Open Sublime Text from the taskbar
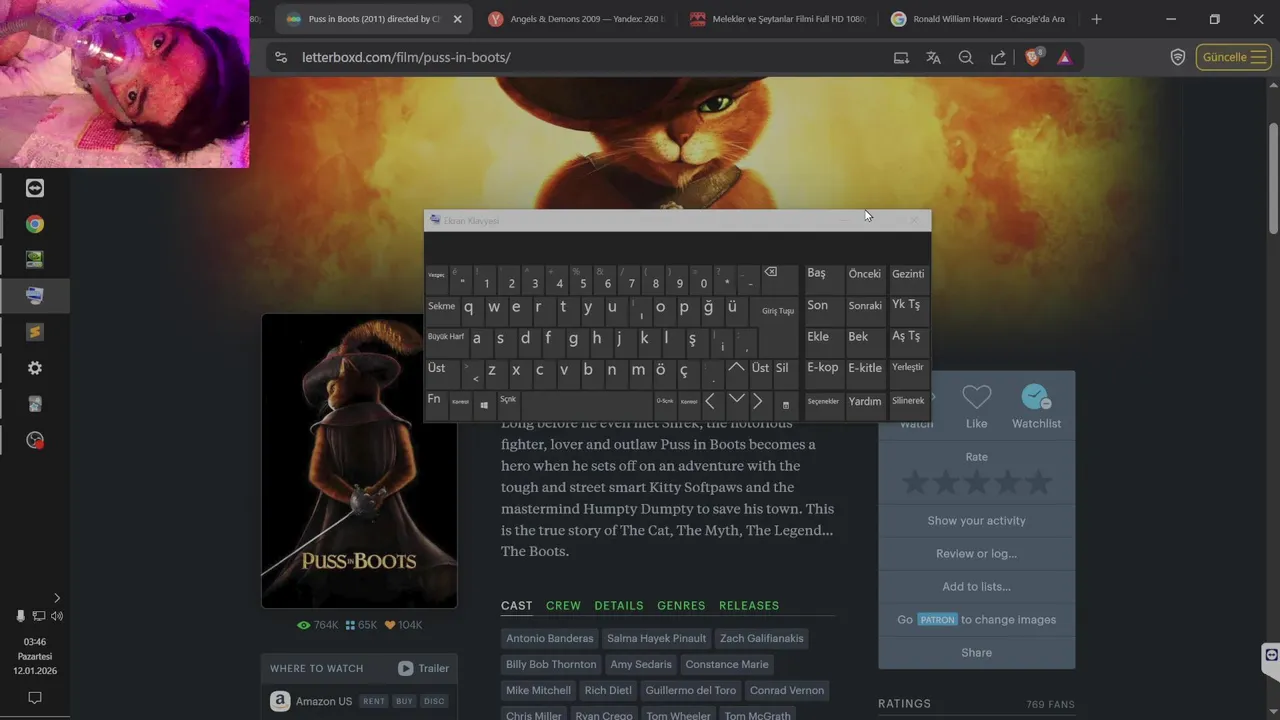This screenshot has width=1280, height=720. (x=35, y=332)
